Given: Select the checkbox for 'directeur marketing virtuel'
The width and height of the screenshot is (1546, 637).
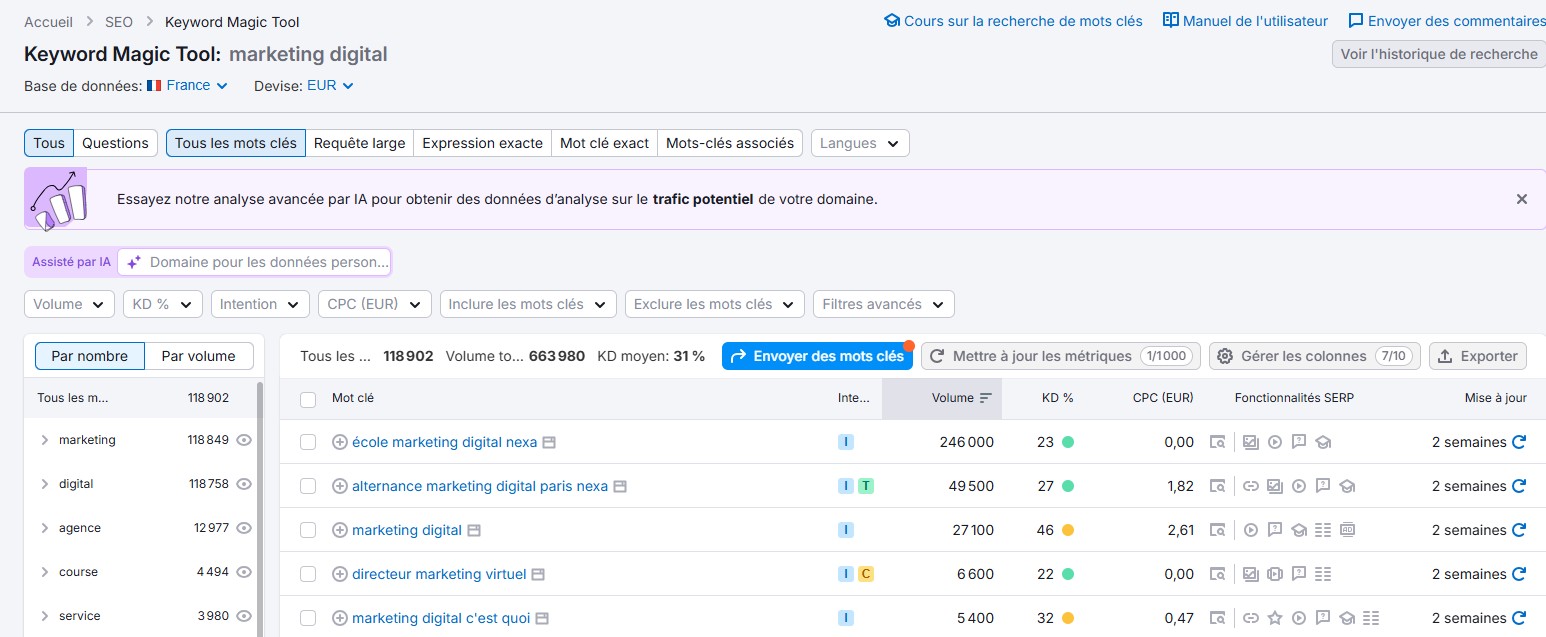Looking at the screenshot, I should pos(308,574).
